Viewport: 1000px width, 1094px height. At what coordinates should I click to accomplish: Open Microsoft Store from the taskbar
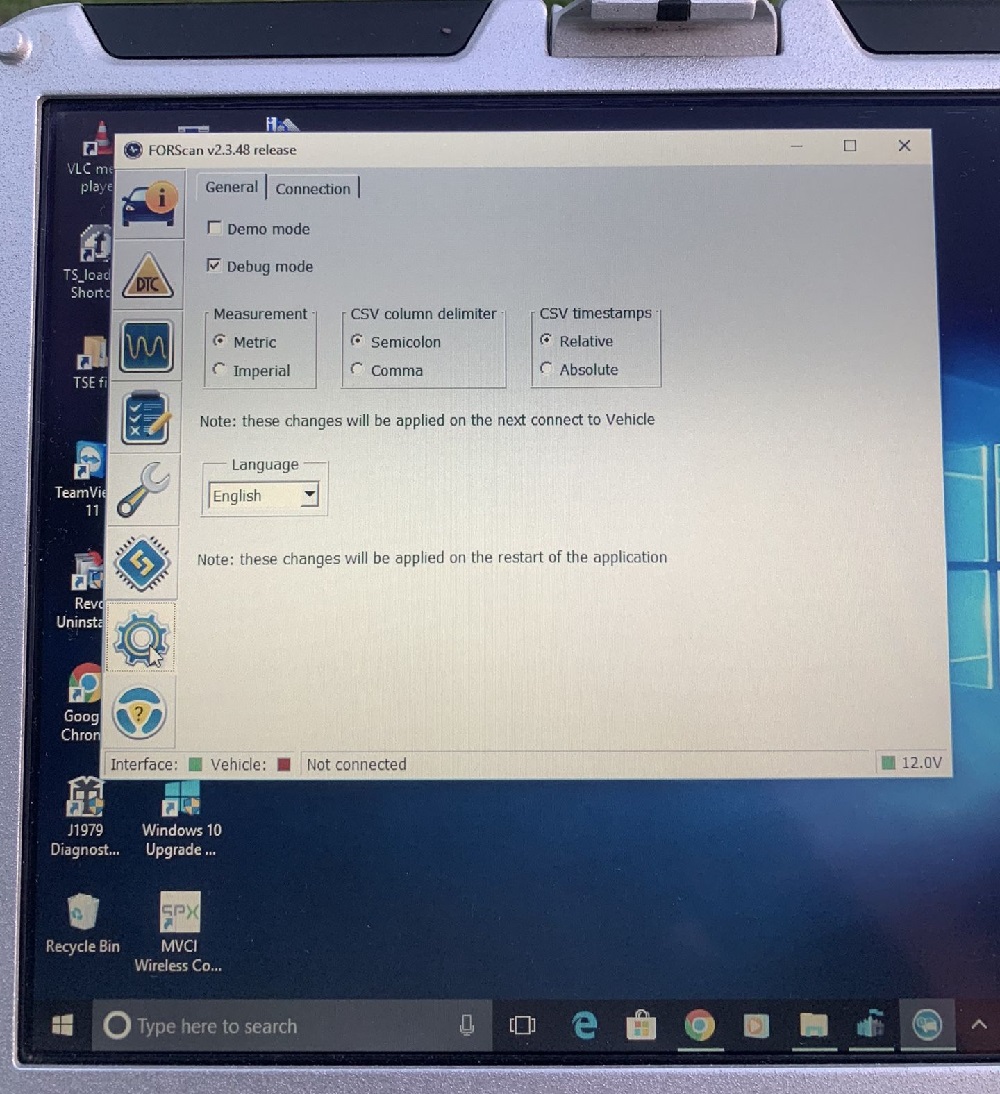(641, 1025)
